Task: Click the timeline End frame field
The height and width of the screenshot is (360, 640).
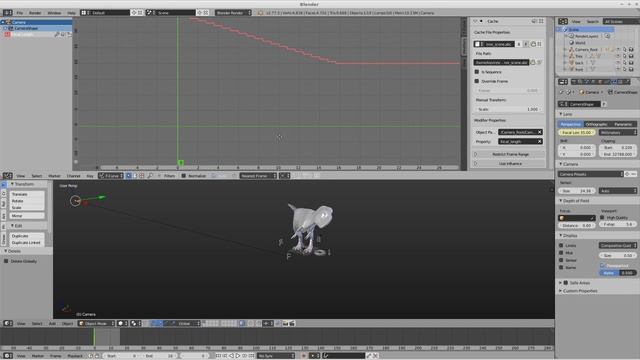Action: pyautogui.click(x=159, y=356)
